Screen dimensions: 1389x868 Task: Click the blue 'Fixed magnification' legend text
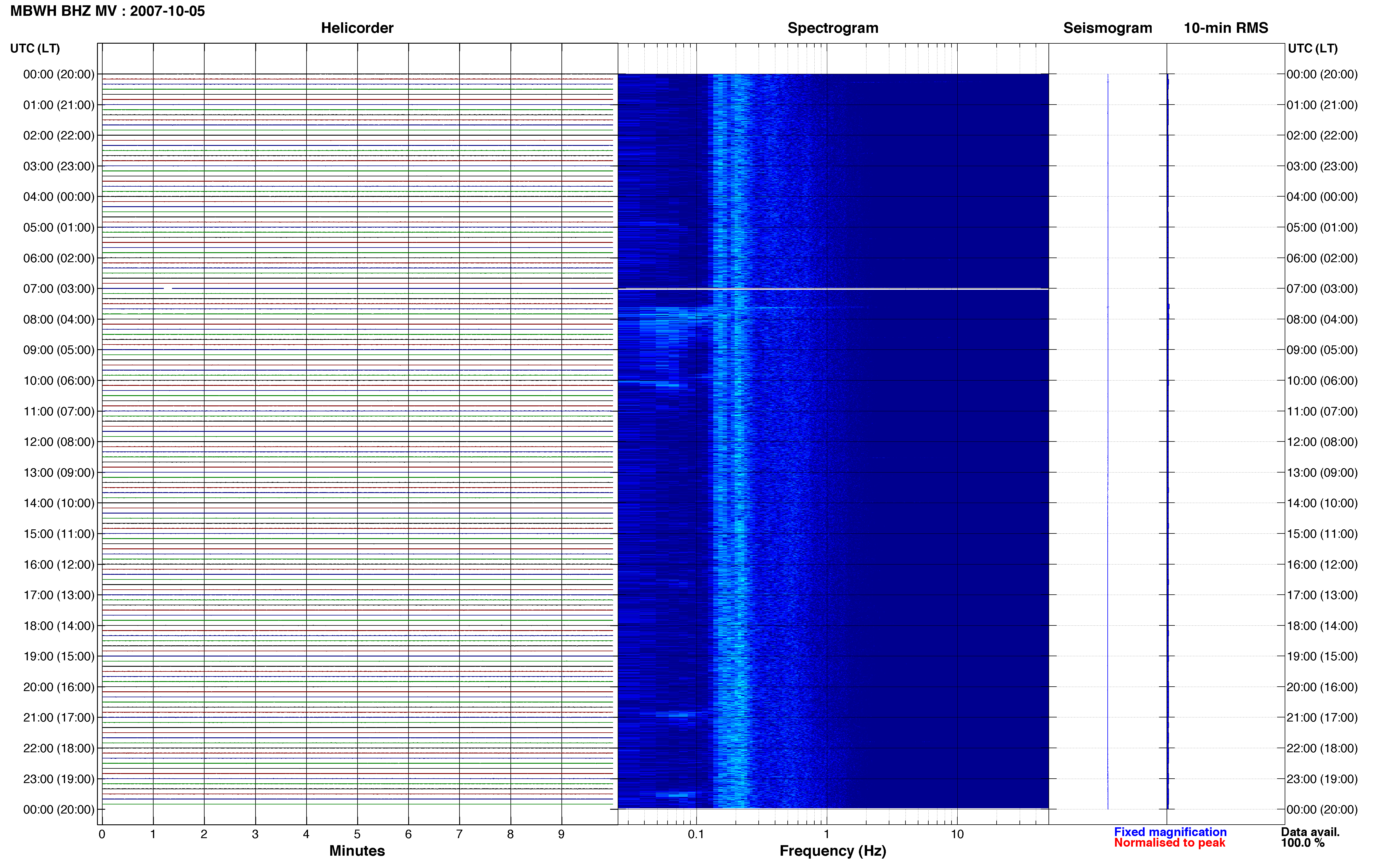point(1170,832)
